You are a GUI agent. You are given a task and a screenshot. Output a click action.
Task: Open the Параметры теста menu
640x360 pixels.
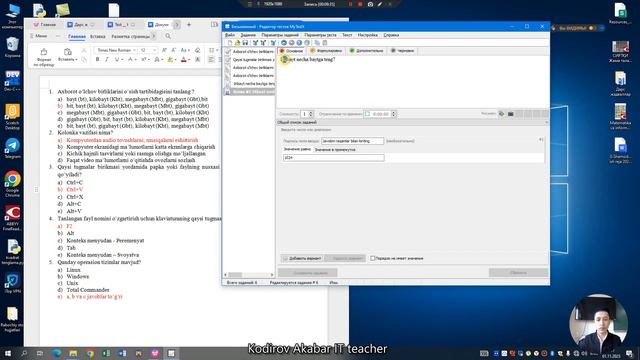320,35
